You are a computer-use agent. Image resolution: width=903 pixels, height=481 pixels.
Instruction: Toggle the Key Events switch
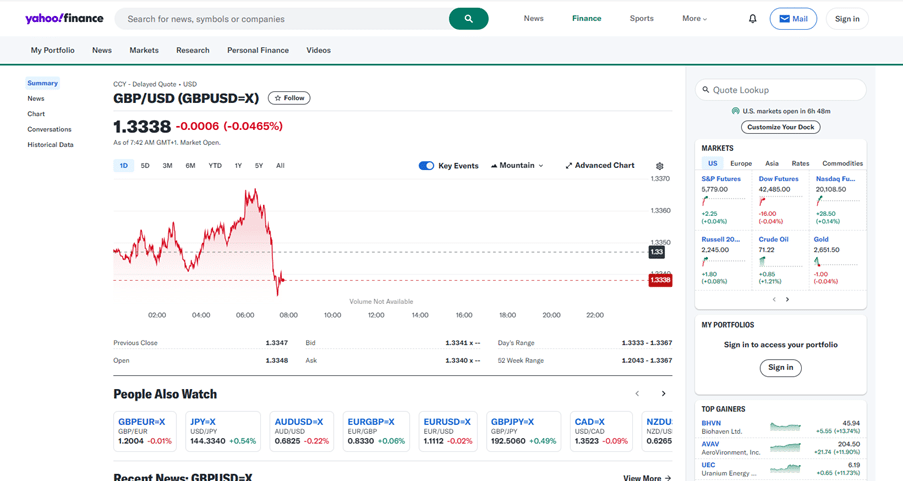click(426, 166)
